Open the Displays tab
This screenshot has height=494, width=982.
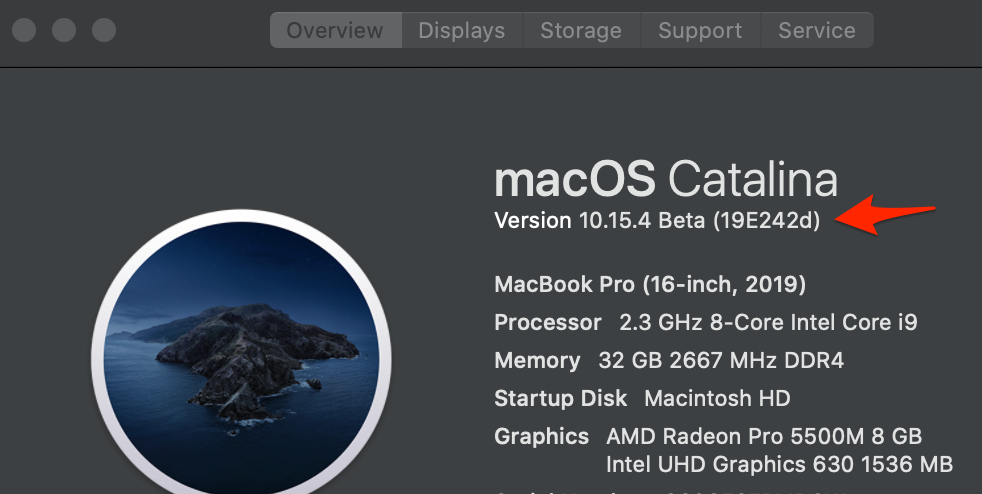tap(461, 30)
